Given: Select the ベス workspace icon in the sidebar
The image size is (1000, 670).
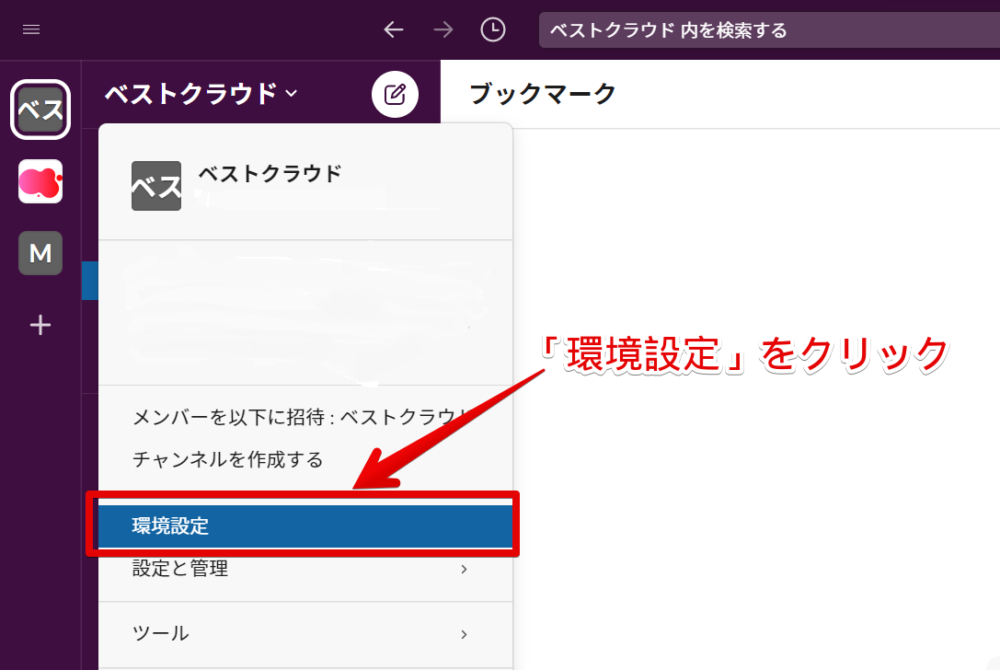Looking at the screenshot, I should click(40, 110).
